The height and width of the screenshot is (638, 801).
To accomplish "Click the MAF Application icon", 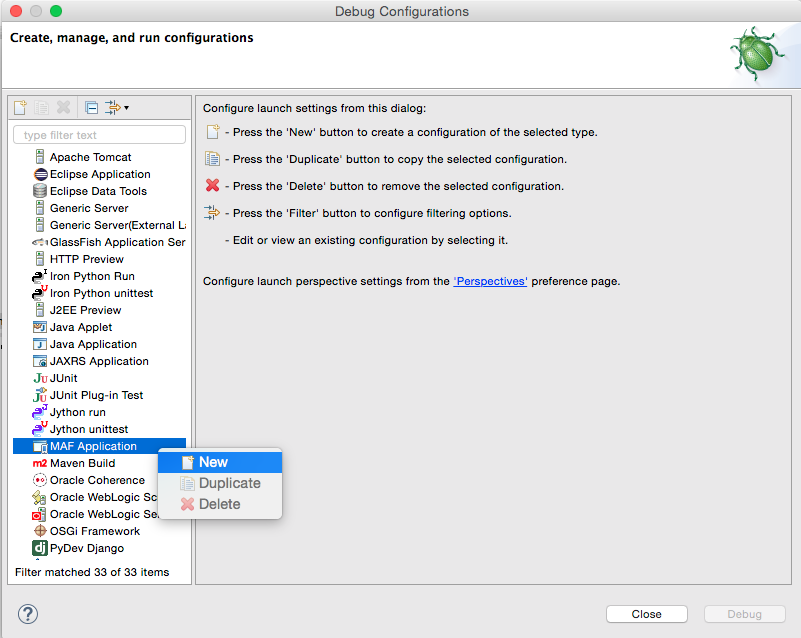I will click(40, 447).
